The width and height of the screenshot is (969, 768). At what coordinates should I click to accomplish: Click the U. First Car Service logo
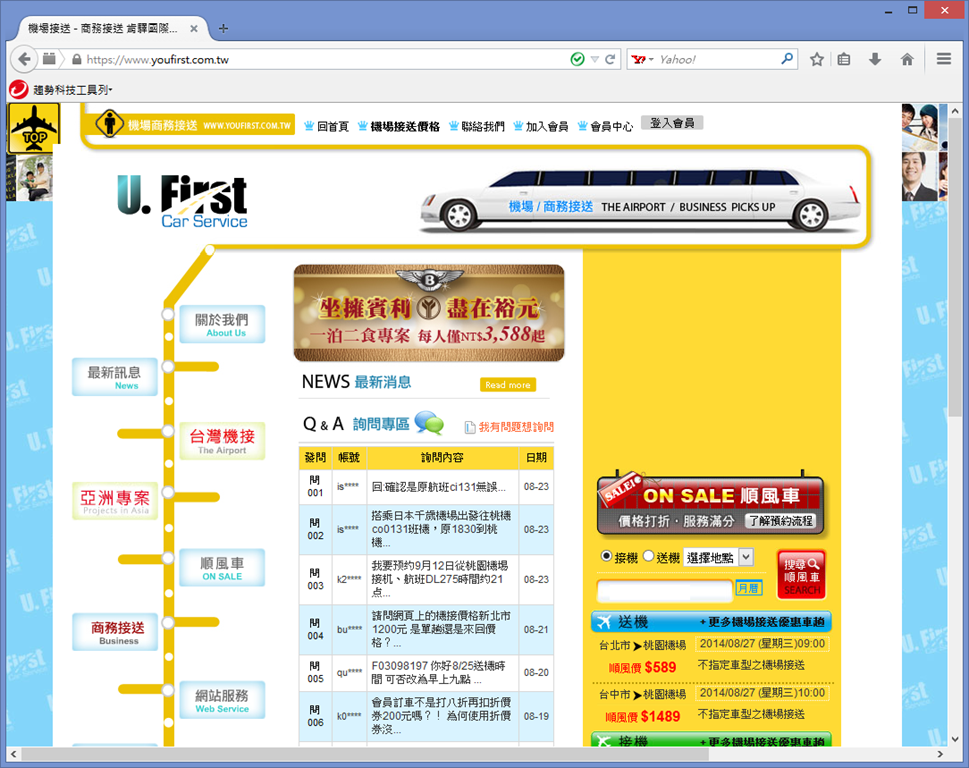click(x=183, y=202)
